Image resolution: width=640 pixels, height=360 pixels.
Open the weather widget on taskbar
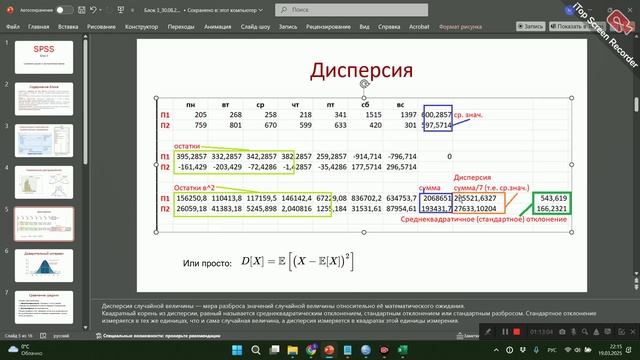pos(25,350)
